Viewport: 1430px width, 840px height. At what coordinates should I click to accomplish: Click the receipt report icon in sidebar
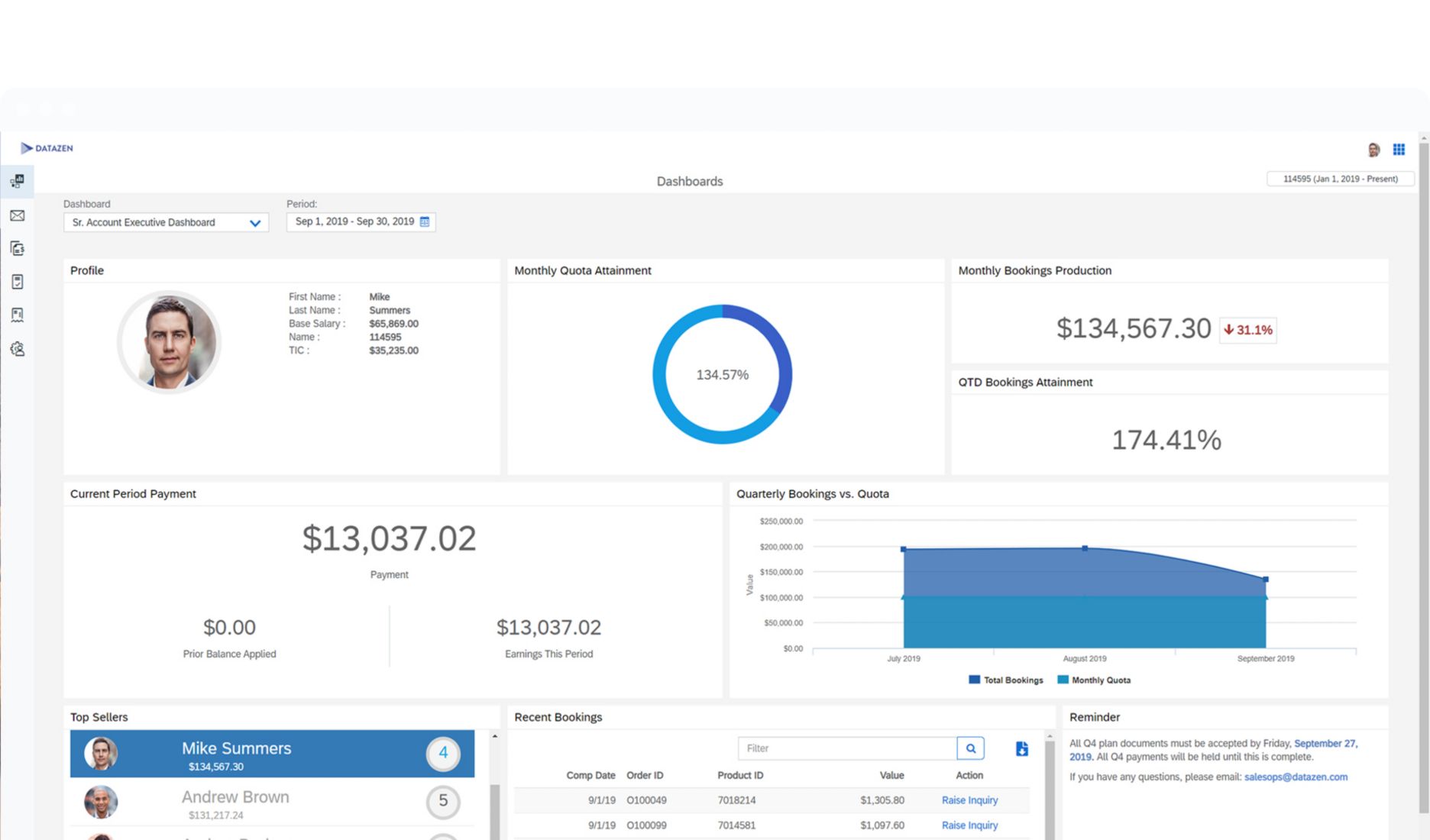pyautogui.click(x=17, y=315)
